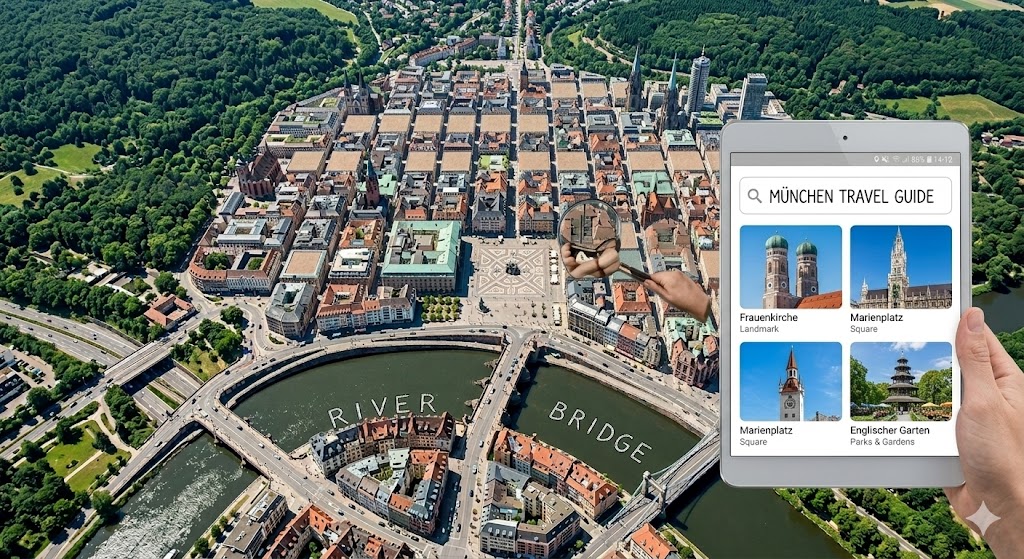Tap the 14:12 clock in the status bar
Screen dimensions: 1024x559
pos(943,160)
